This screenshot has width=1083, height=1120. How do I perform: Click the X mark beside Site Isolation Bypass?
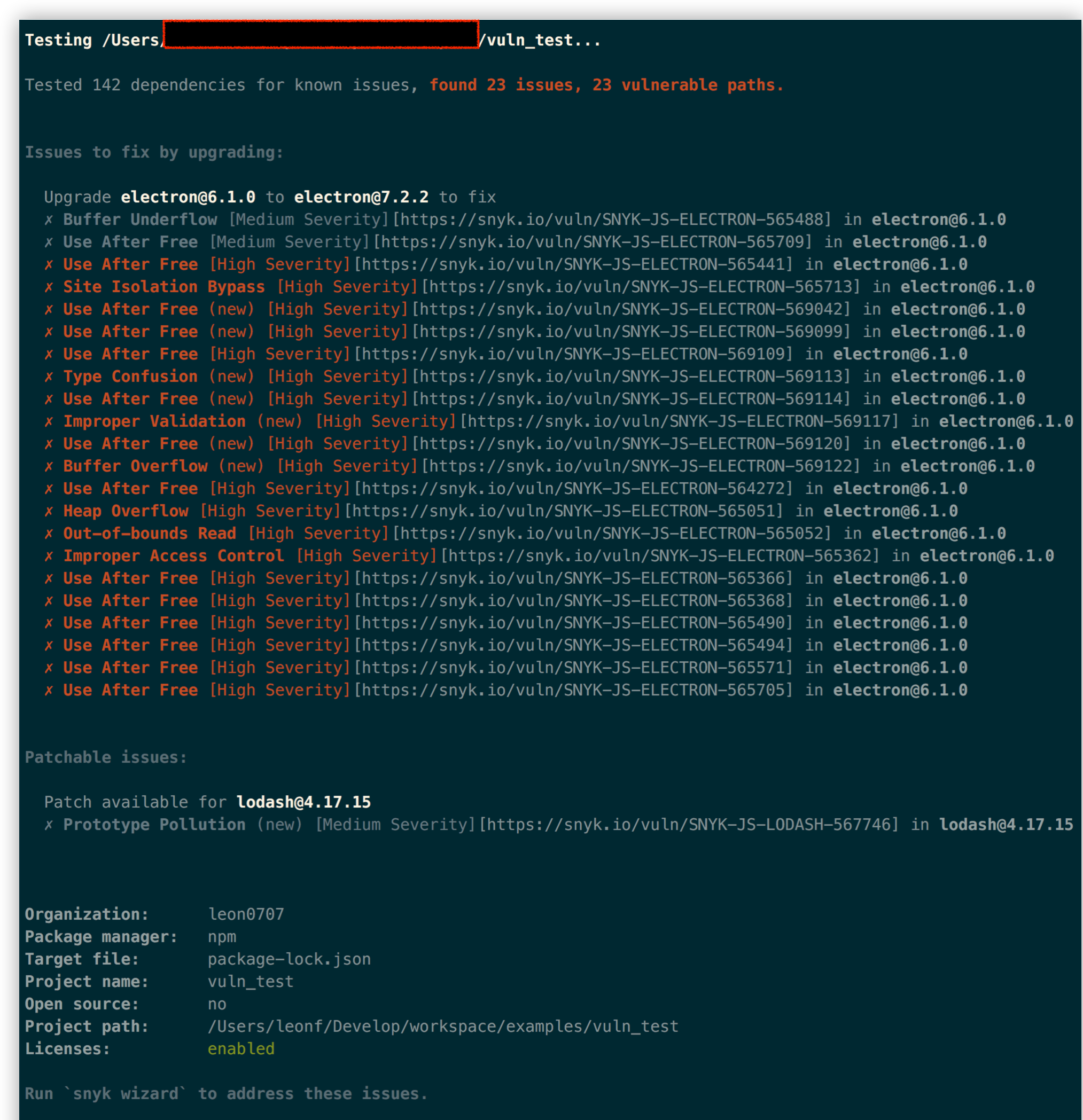(x=49, y=287)
